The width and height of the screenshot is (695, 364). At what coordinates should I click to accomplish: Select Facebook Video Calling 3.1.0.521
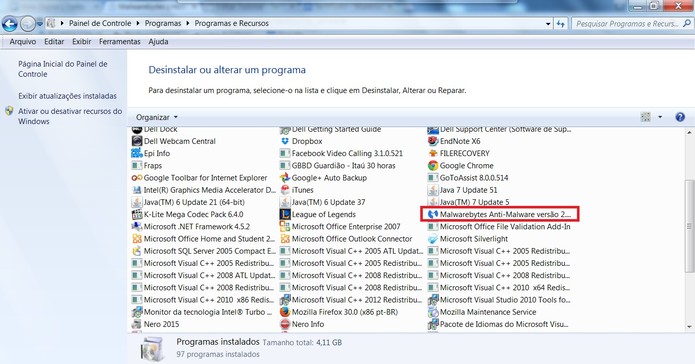click(x=341, y=153)
